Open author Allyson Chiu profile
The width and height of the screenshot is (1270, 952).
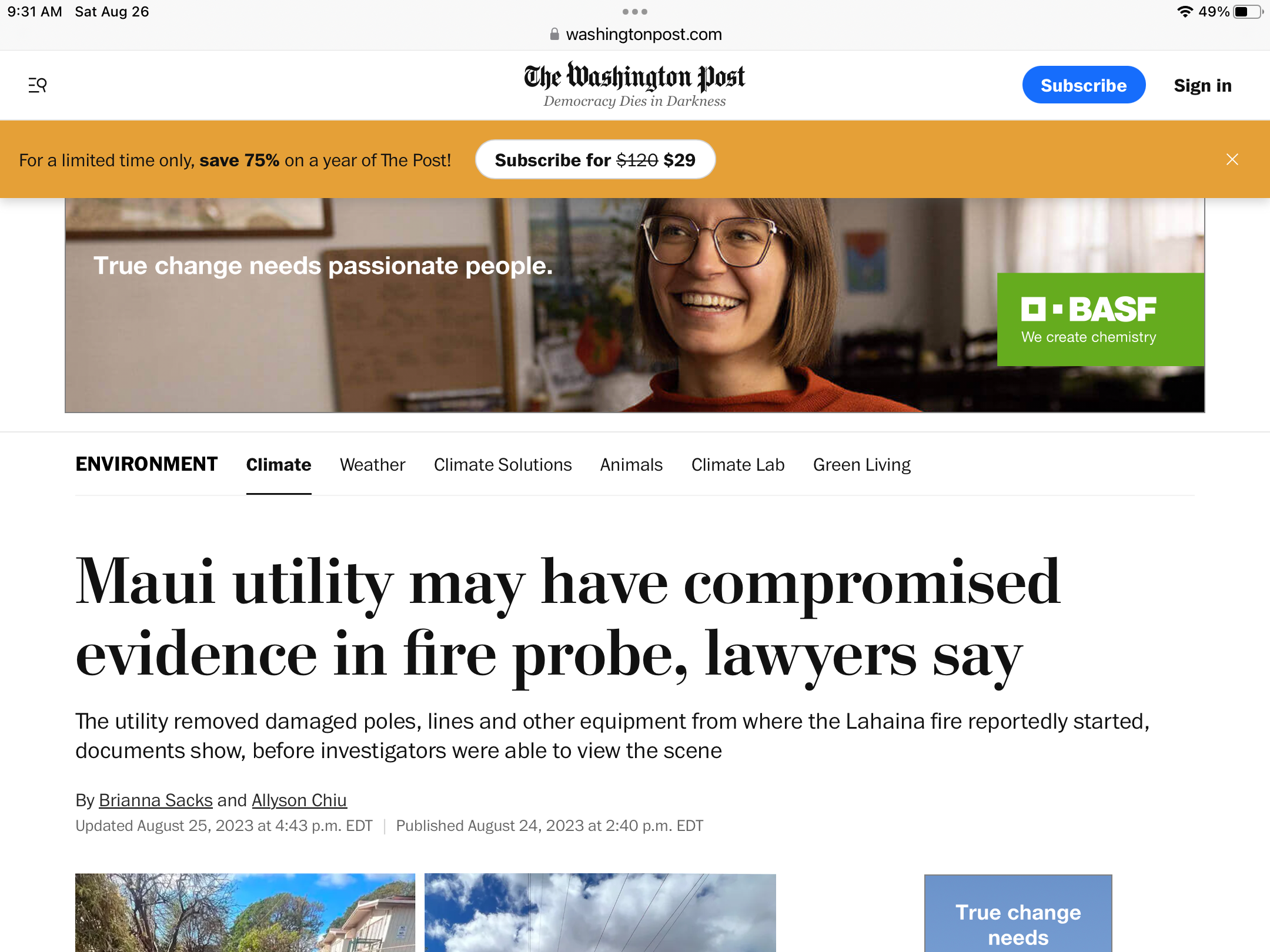pos(299,800)
